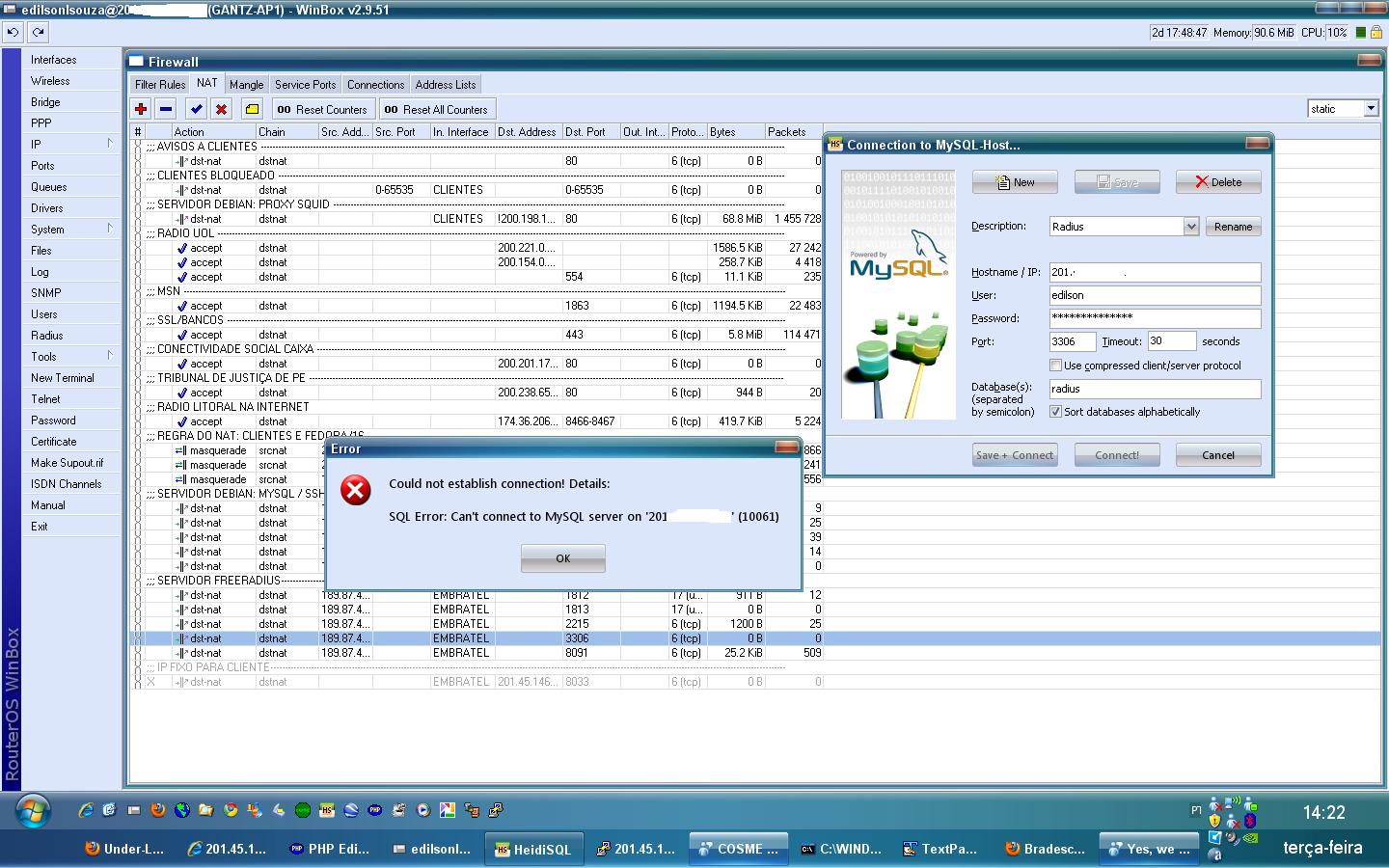Click the Hostname / IP input field

(1155, 273)
